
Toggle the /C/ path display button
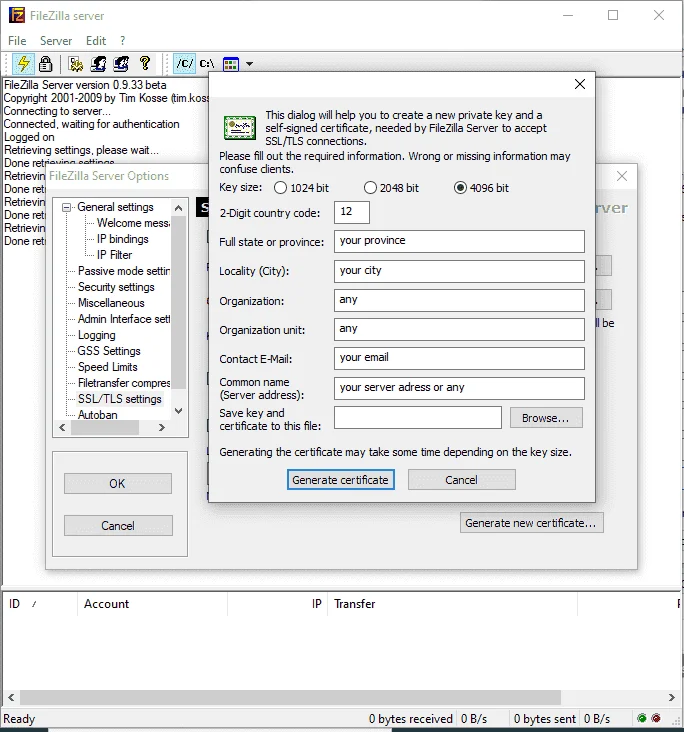coord(184,63)
